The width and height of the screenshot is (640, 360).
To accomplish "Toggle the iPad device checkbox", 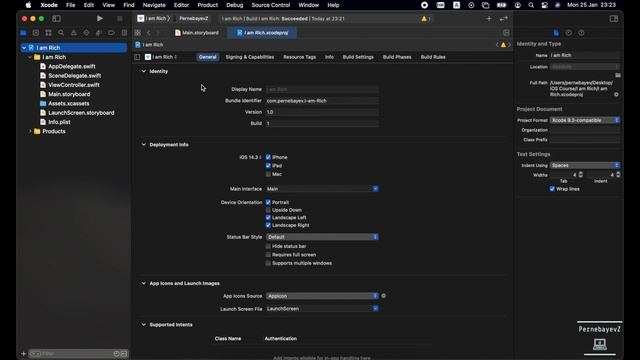I will click(268, 166).
